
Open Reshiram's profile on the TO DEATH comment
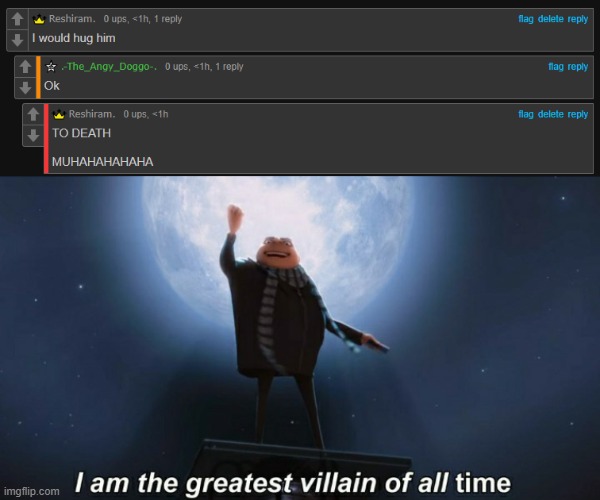coord(92,114)
